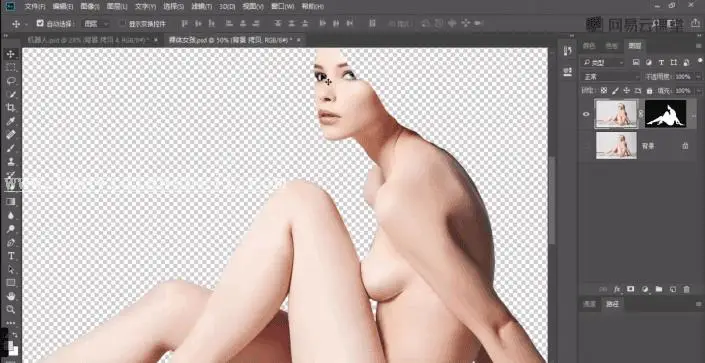705x363 pixels.
Task: Click the fx layer style icon
Action: (x=617, y=289)
